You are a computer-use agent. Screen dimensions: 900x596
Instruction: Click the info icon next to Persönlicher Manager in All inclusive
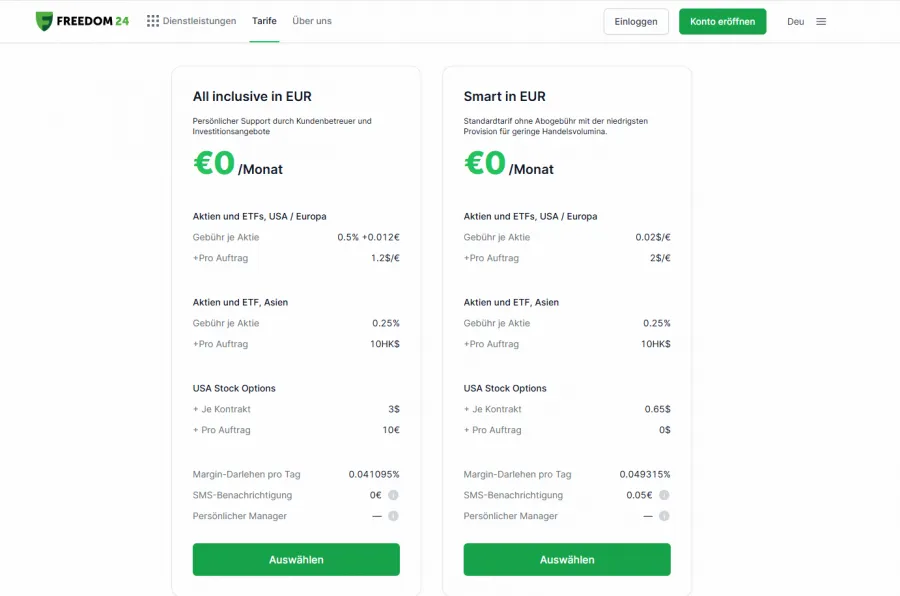tap(393, 517)
